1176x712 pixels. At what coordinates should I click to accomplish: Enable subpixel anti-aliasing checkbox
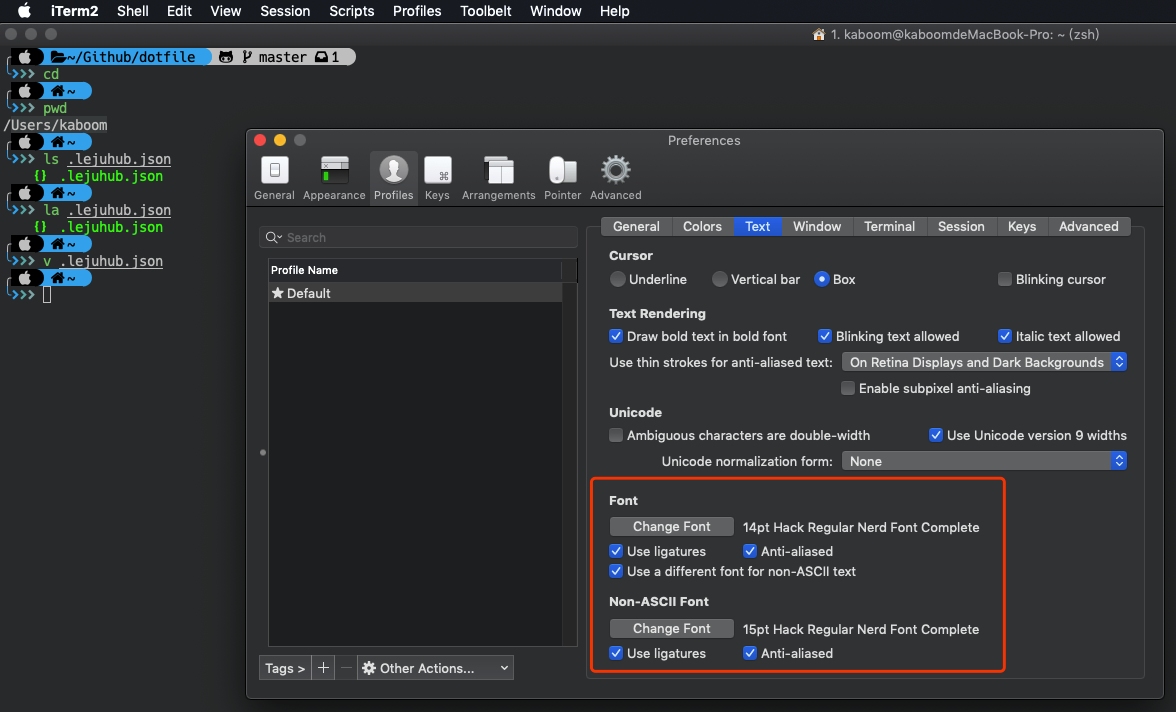tap(848, 388)
